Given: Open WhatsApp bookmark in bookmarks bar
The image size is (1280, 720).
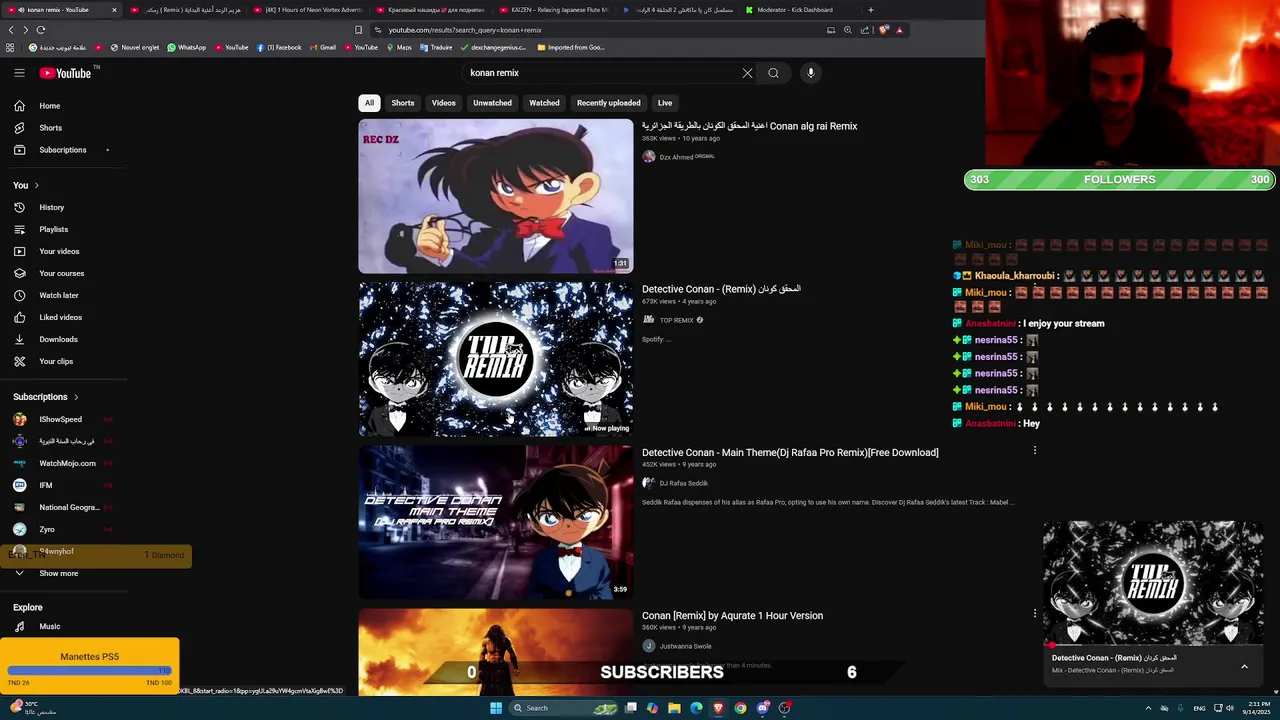Looking at the screenshot, I should [186, 47].
